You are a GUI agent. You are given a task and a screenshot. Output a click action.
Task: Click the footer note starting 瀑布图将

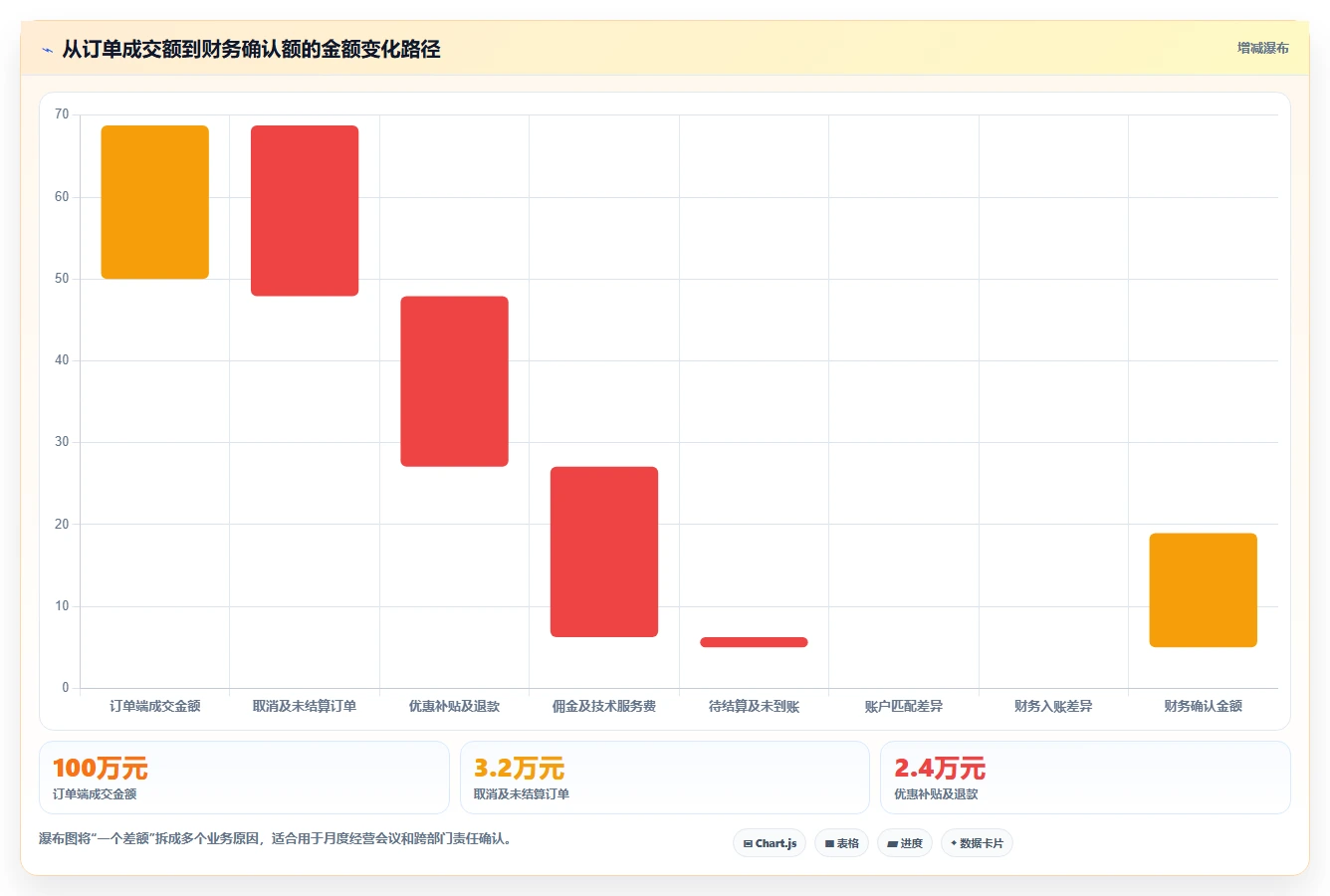click(x=278, y=838)
